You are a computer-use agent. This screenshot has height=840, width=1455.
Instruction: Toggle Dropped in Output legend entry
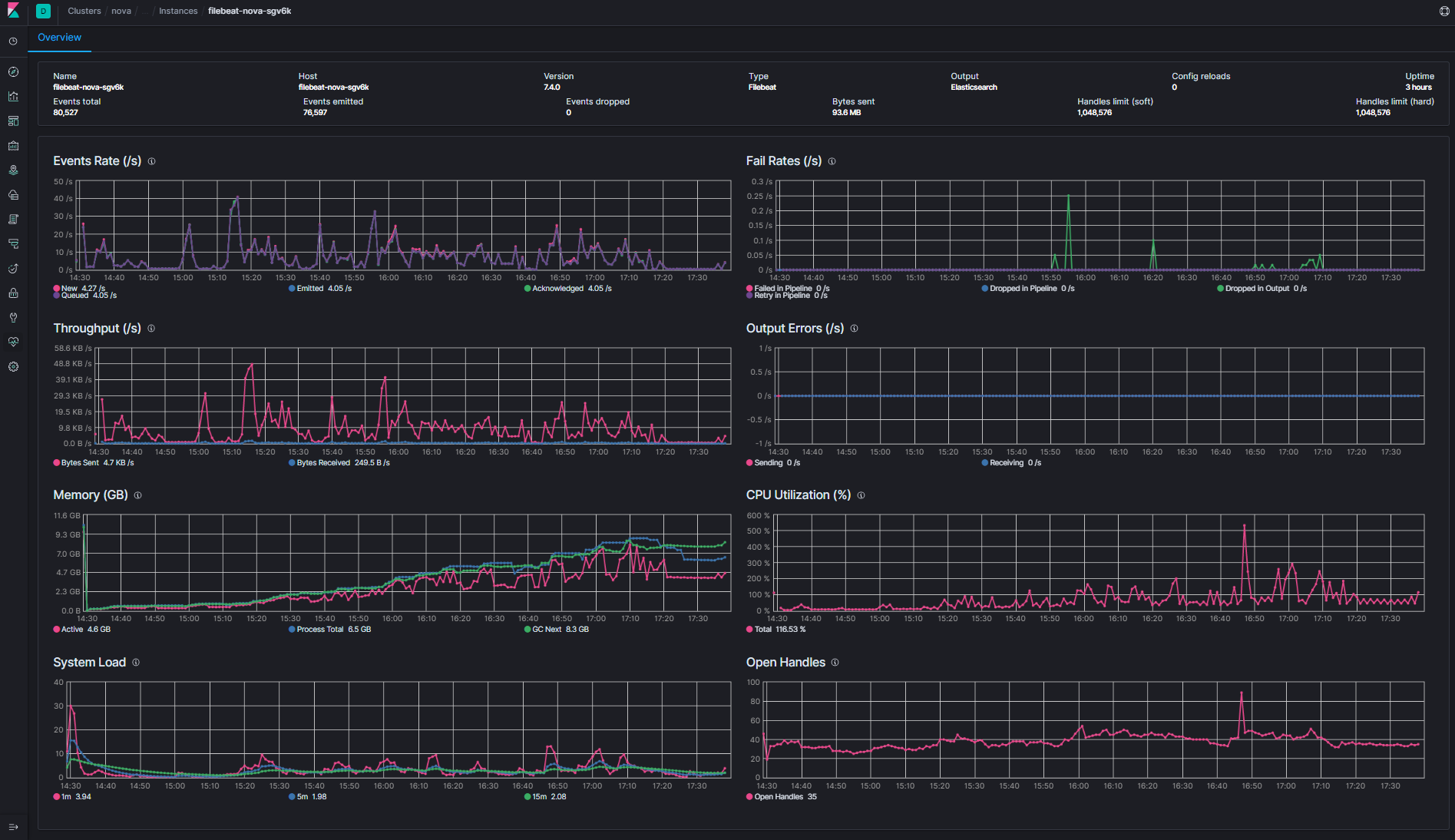(1262, 289)
